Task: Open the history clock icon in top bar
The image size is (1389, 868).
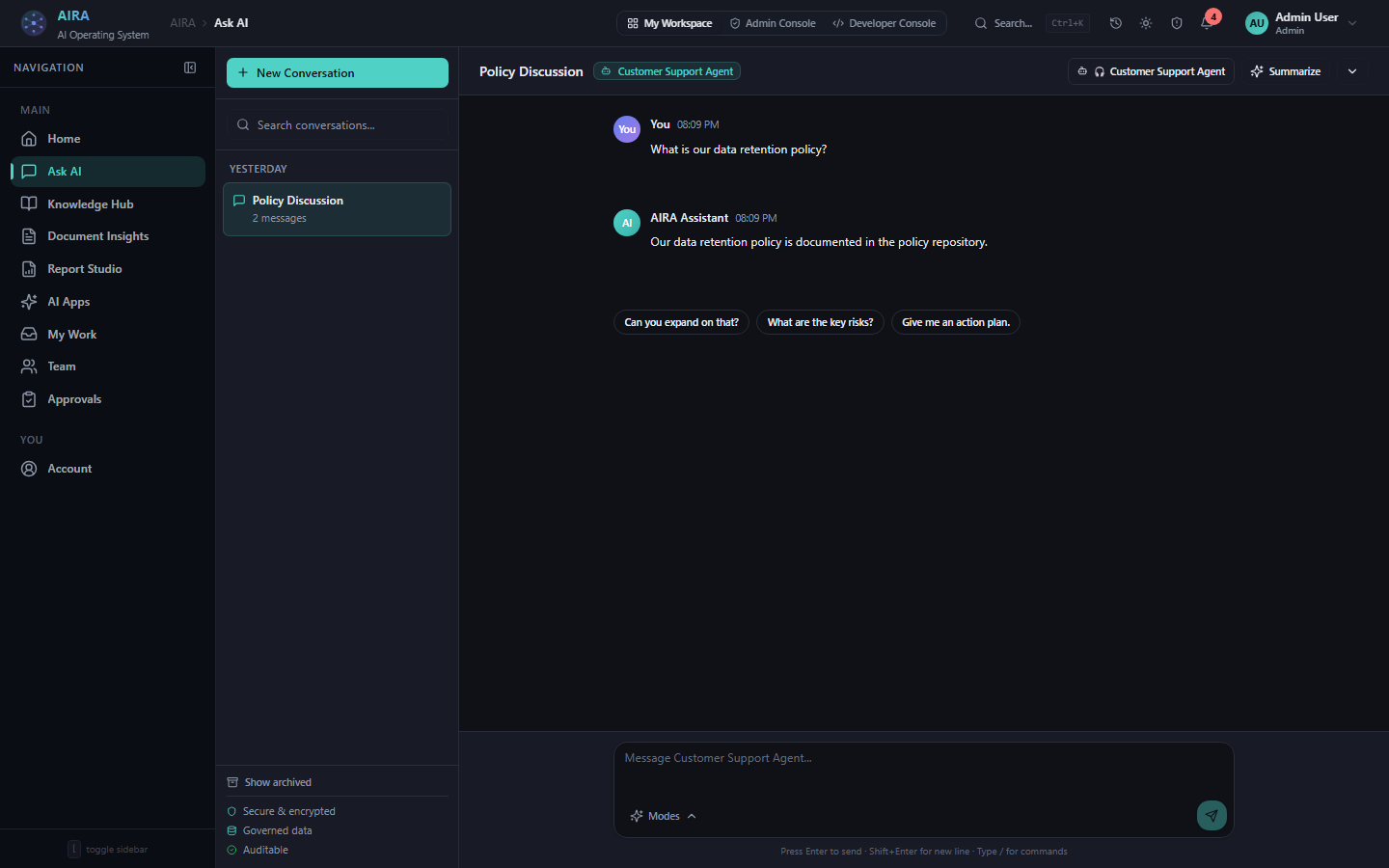Action: click(1116, 23)
